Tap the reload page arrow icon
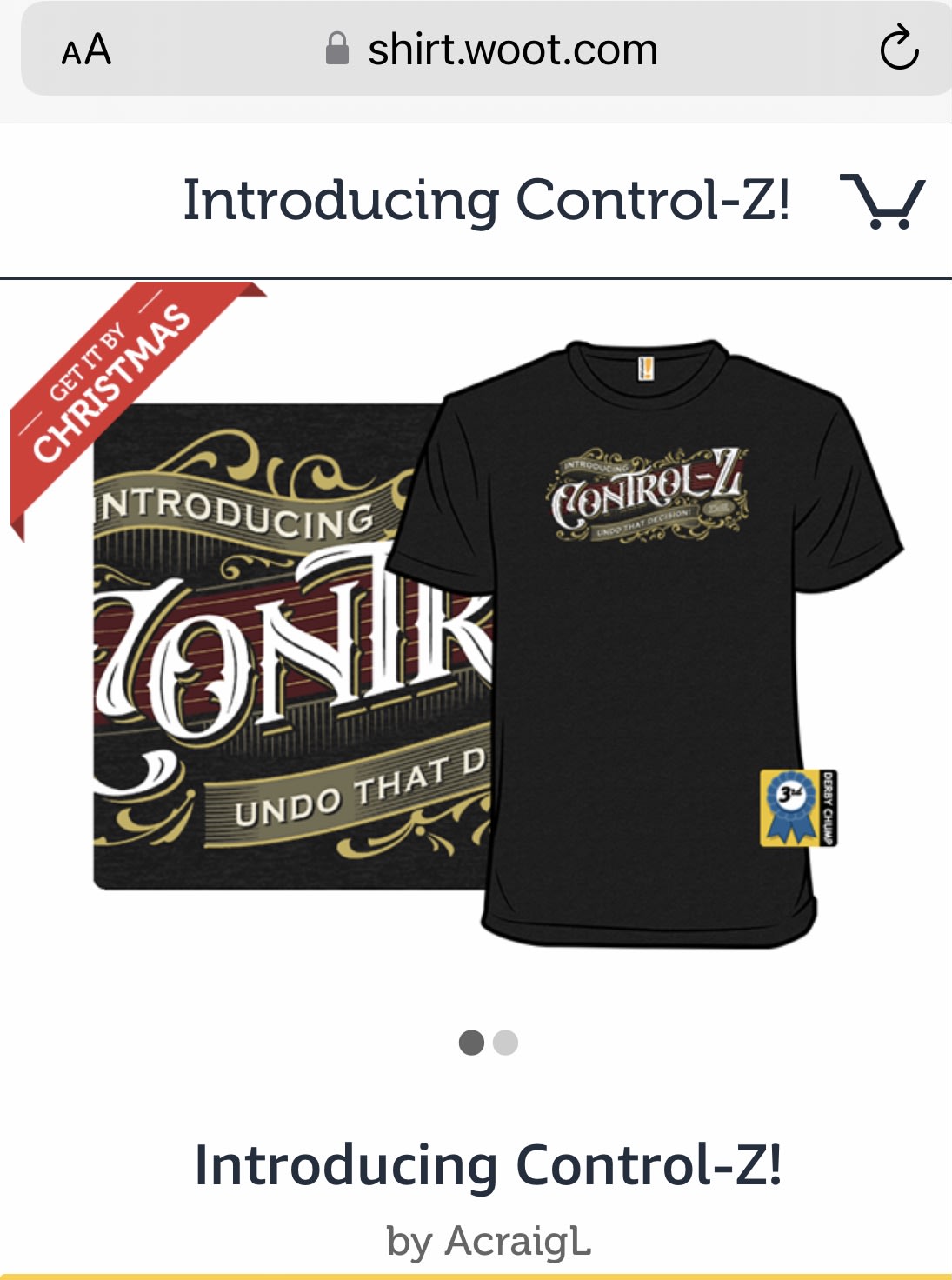This screenshot has height=1280, width=952. coord(899,49)
